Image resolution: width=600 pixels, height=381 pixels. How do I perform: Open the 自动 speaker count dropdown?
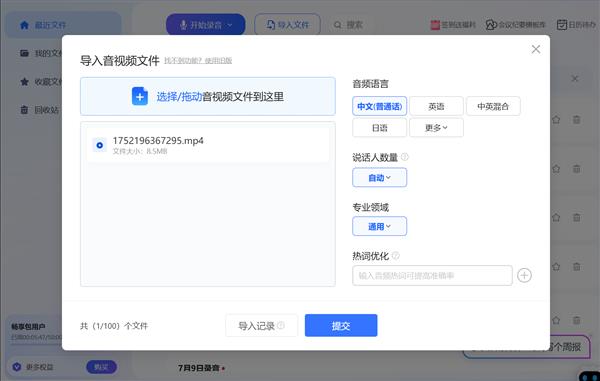[379, 177]
